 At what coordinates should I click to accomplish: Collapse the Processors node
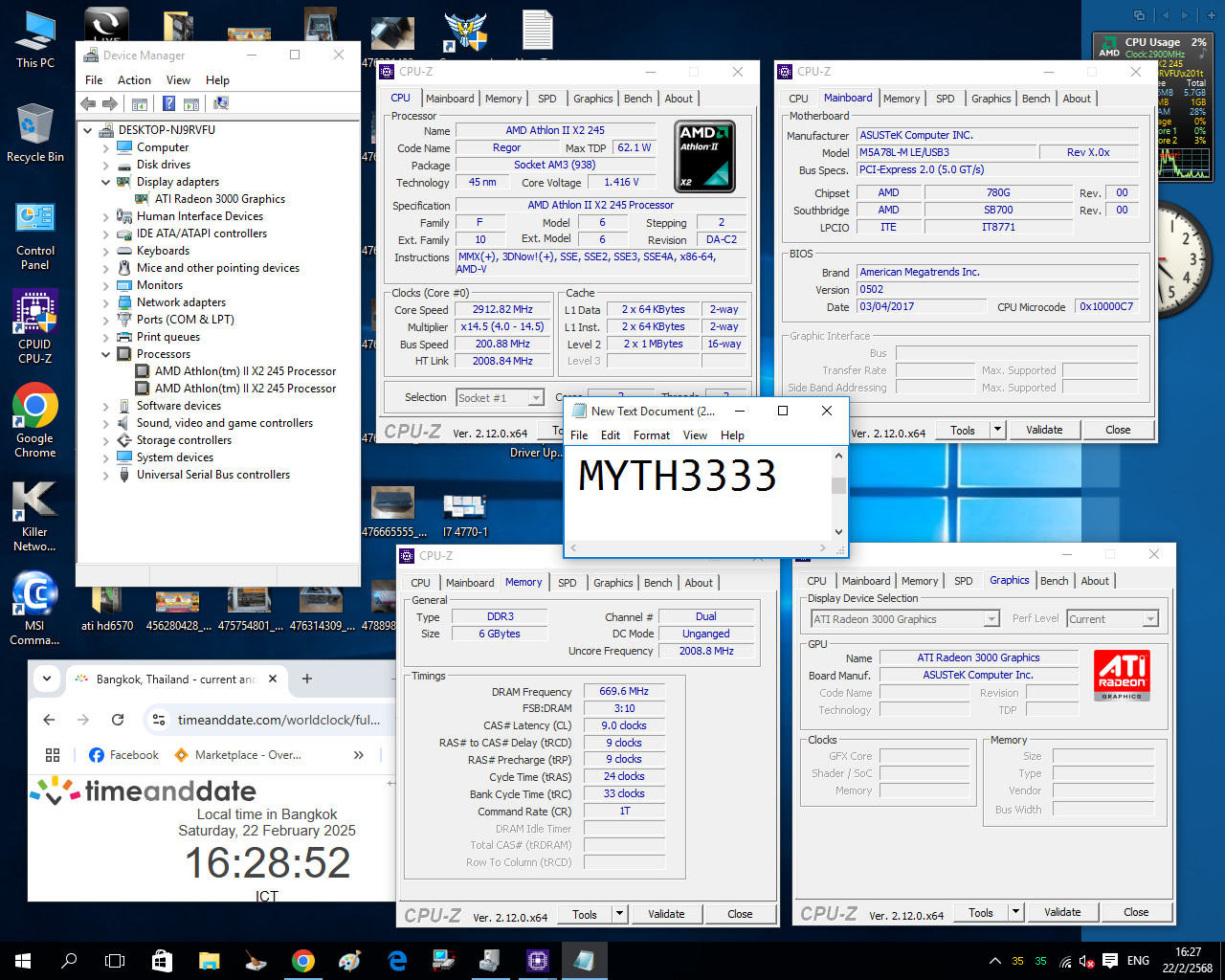click(105, 354)
